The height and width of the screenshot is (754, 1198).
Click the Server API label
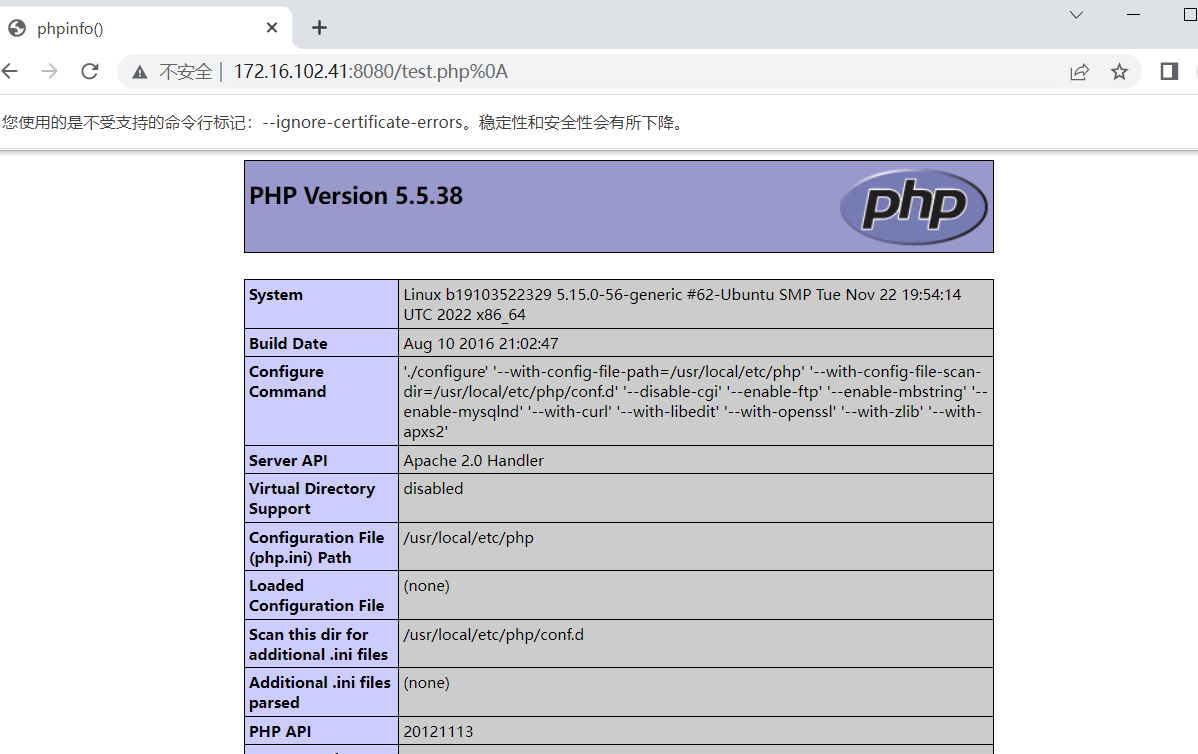coord(288,461)
